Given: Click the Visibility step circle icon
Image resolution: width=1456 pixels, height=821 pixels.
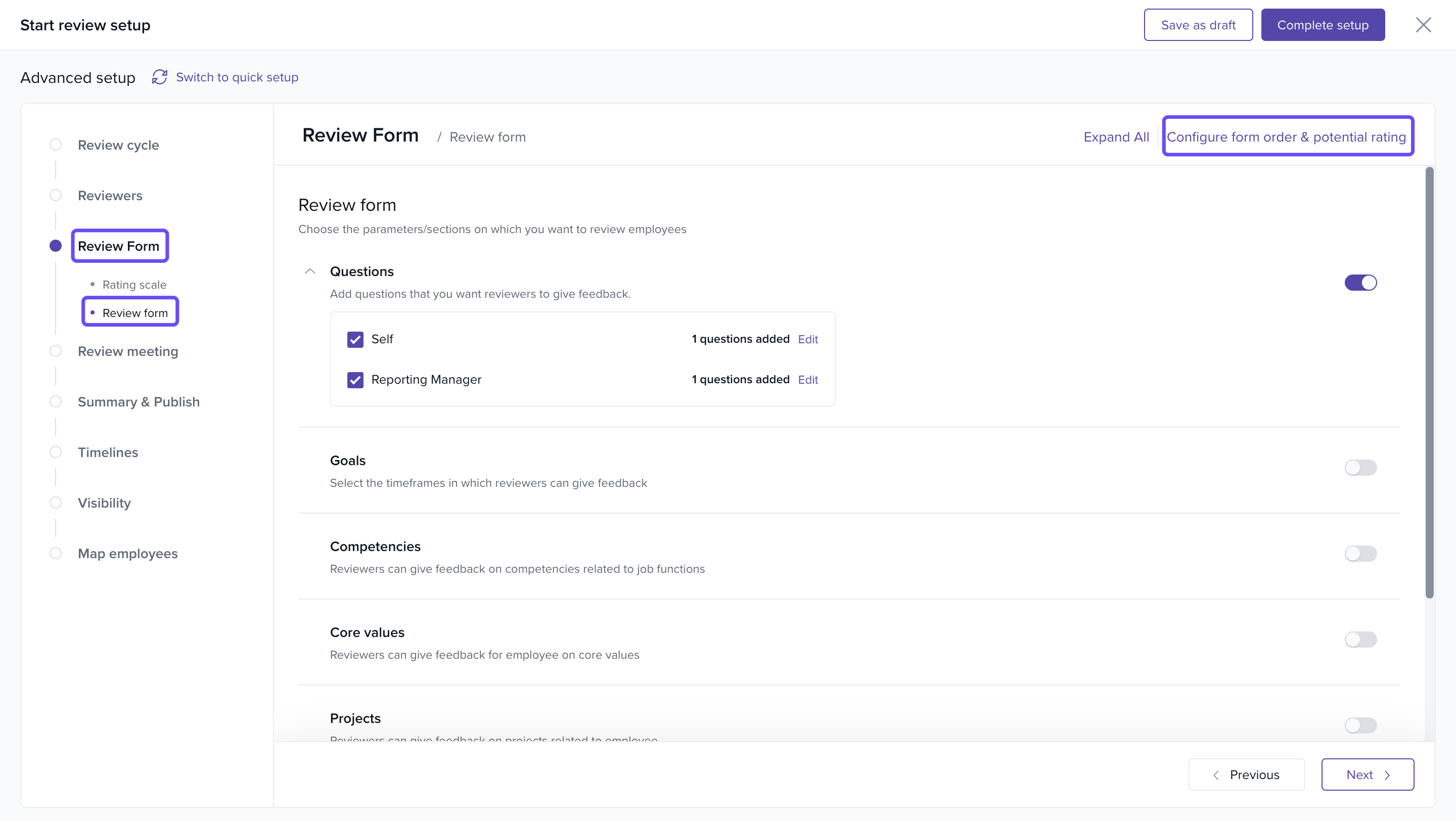Looking at the screenshot, I should (56, 503).
